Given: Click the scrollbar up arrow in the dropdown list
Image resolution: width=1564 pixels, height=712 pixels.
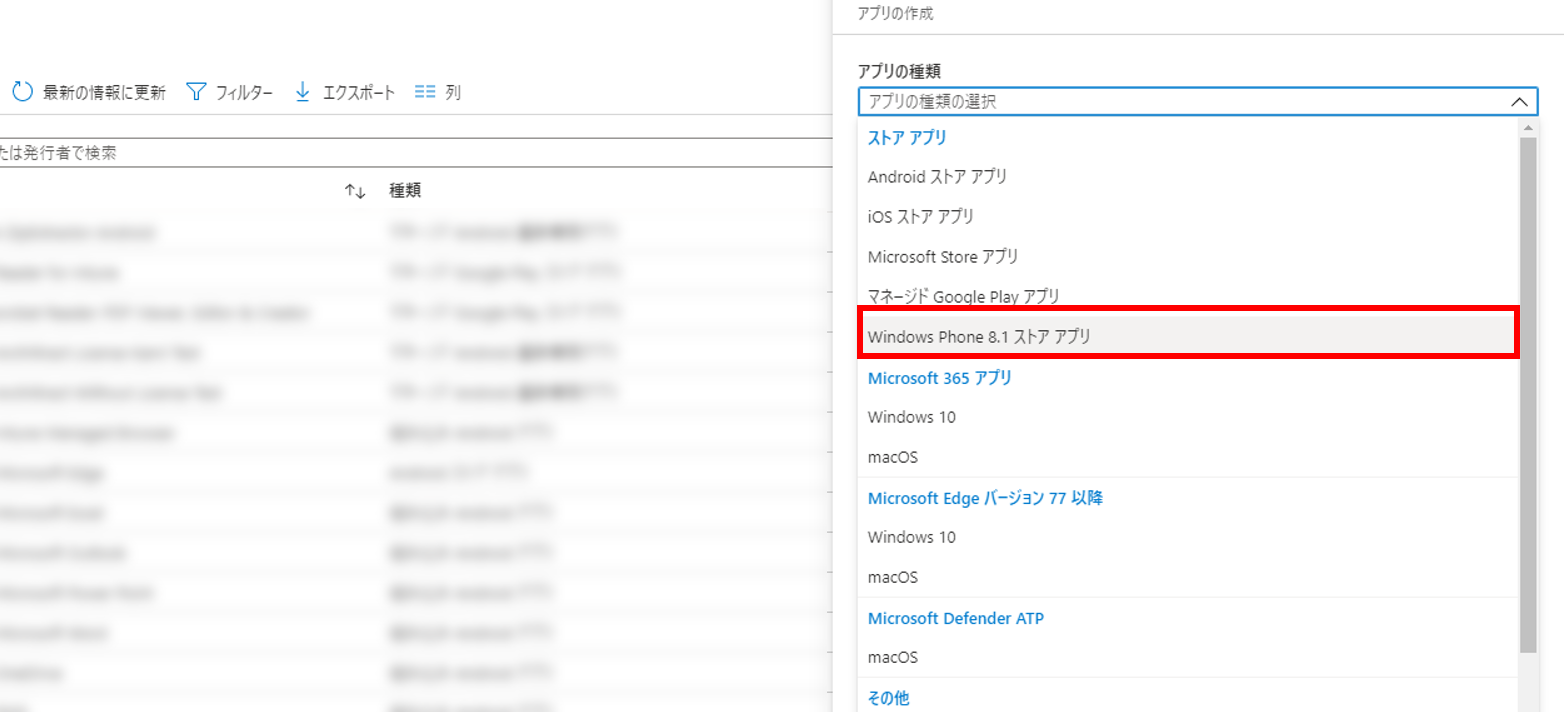Looking at the screenshot, I should pyautogui.click(x=1528, y=128).
